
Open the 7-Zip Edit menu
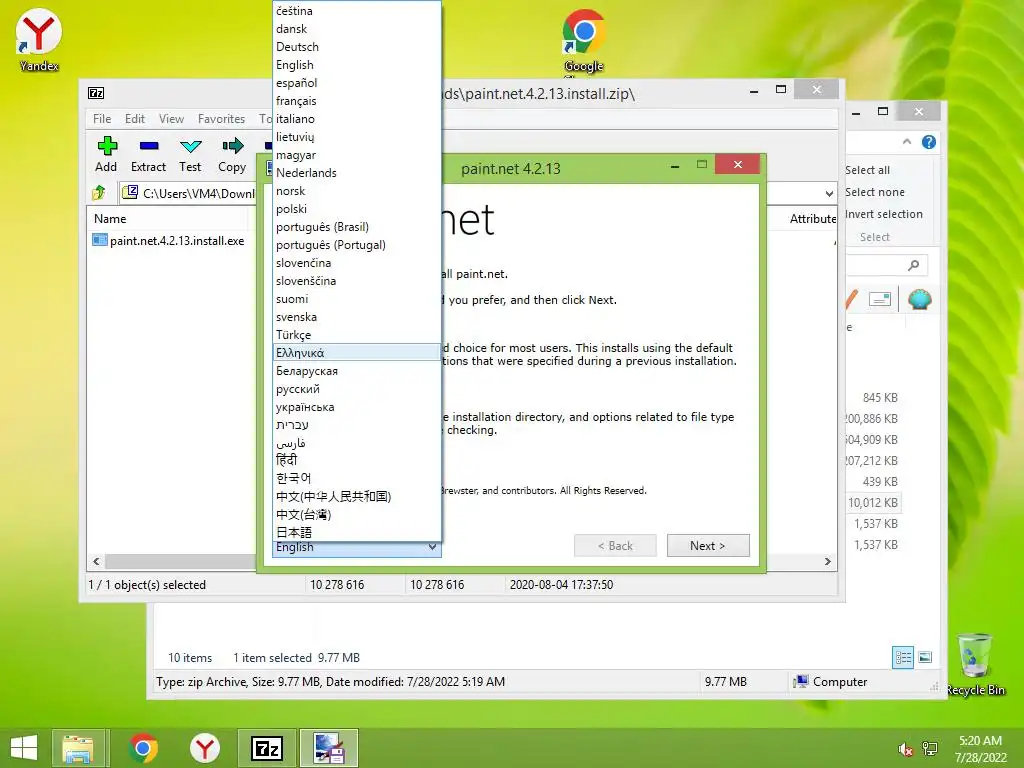coord(135,119)
